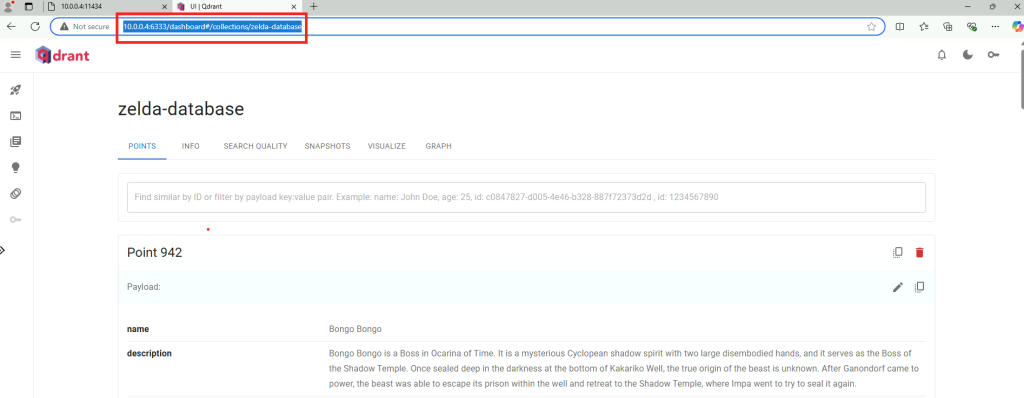Open a new browser tab

314,7
